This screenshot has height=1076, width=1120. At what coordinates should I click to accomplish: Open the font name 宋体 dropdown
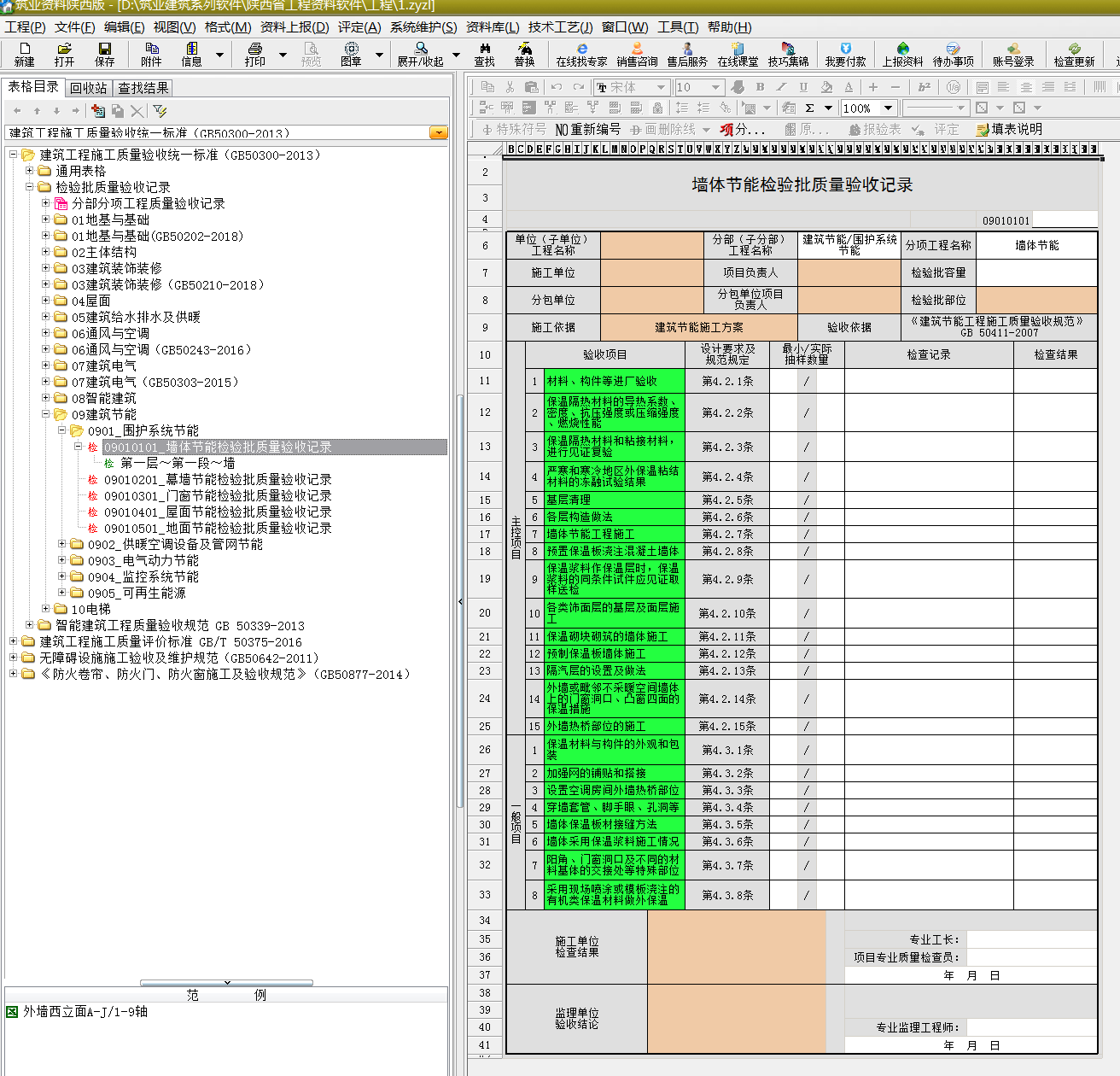(661, 87)
